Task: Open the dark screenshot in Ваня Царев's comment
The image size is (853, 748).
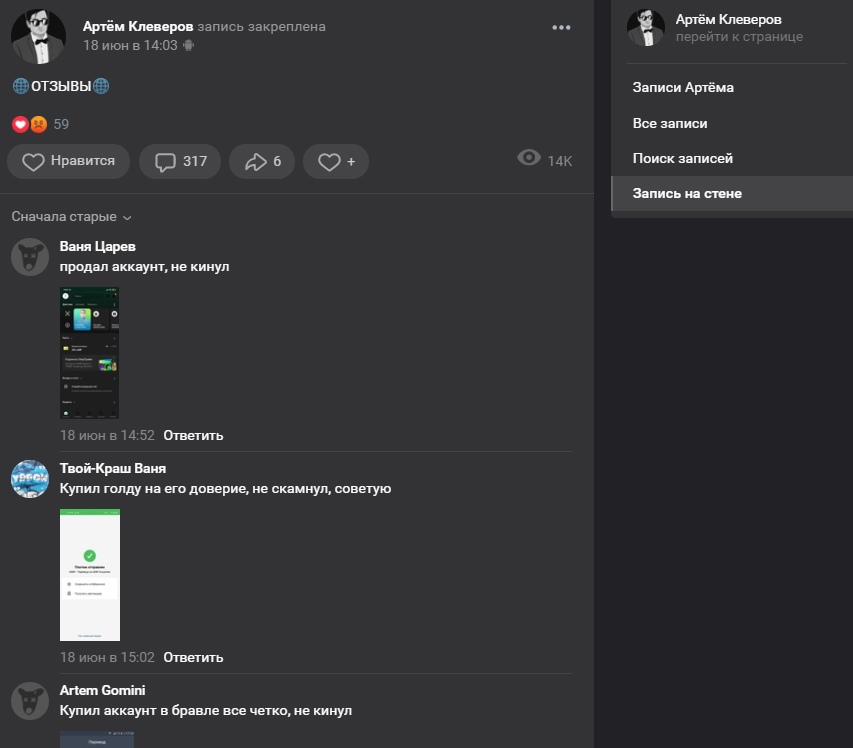Action: (x=90, y=352)
